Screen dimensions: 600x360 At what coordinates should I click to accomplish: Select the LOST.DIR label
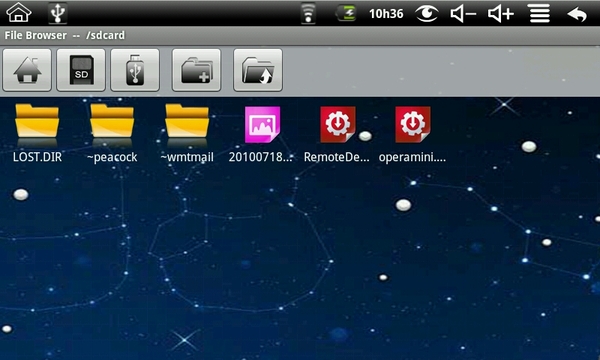coord(37,157)
